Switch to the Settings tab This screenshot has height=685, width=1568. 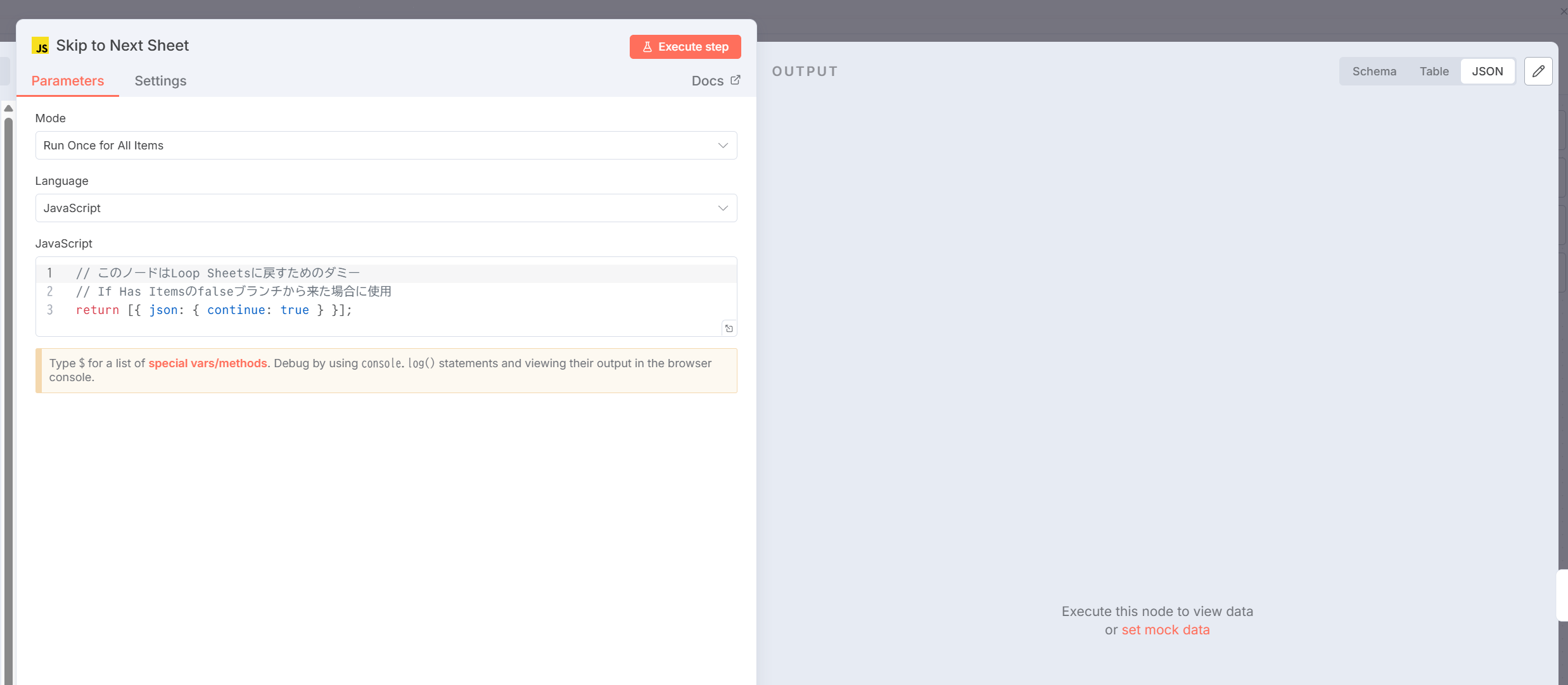tap(160, 81)
